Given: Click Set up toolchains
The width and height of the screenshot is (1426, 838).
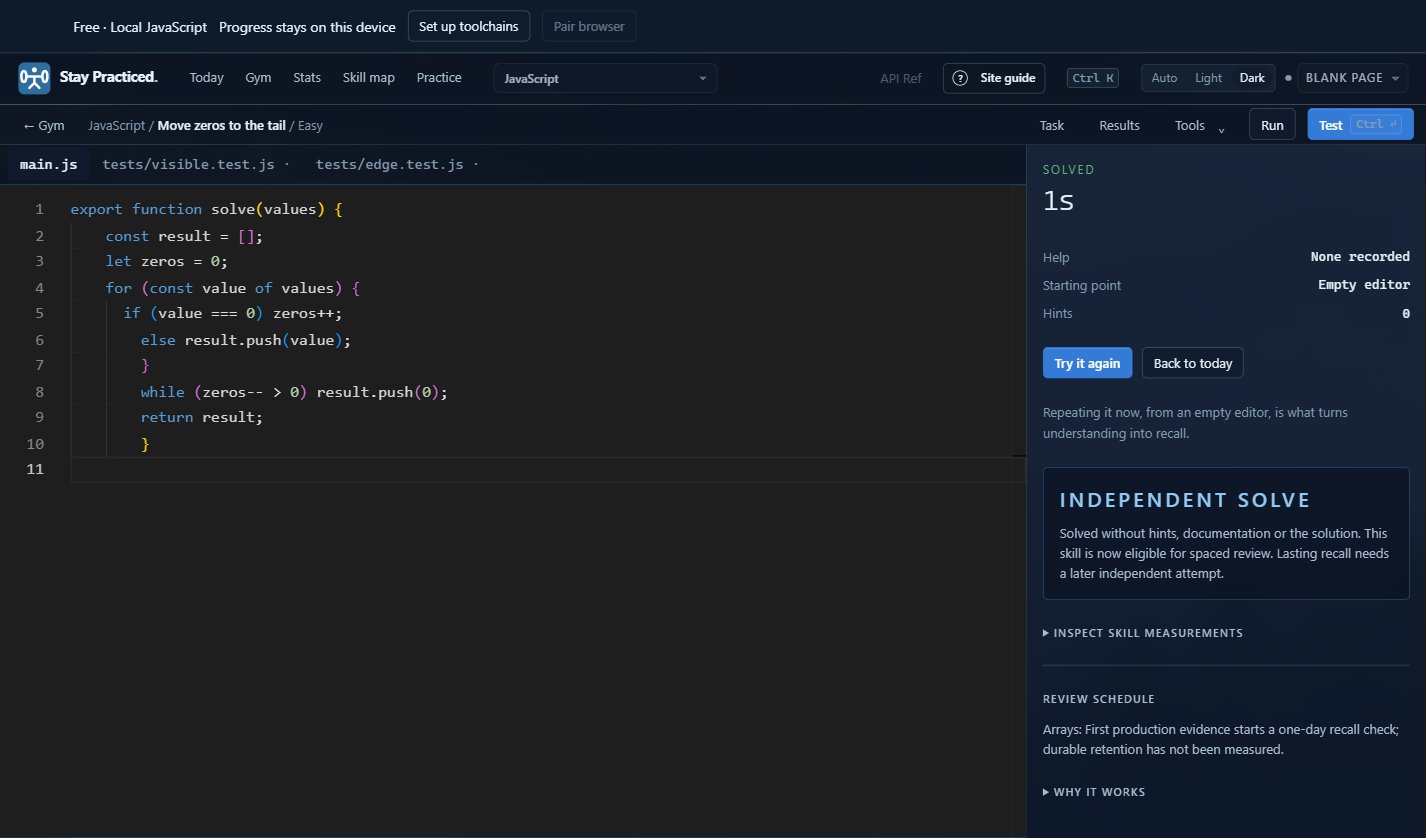Looking at the screenshot, I should pos(468,27).
